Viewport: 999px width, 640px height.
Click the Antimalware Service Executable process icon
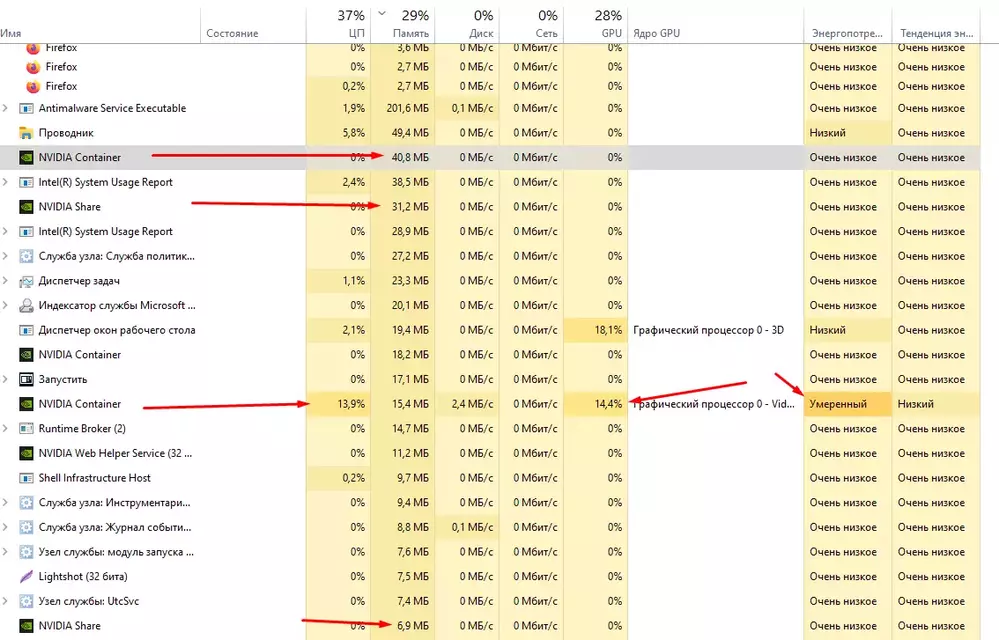[x=26, y=108]
